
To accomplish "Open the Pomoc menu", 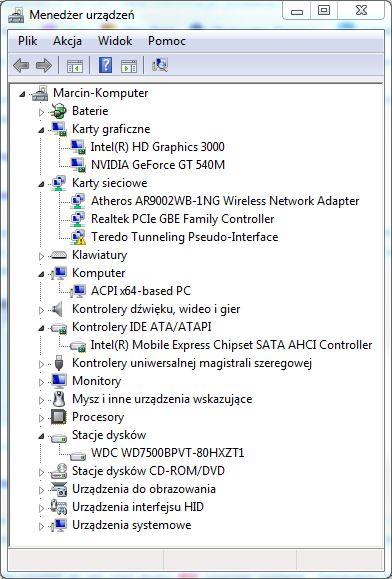I will click(x=167, y=41).
